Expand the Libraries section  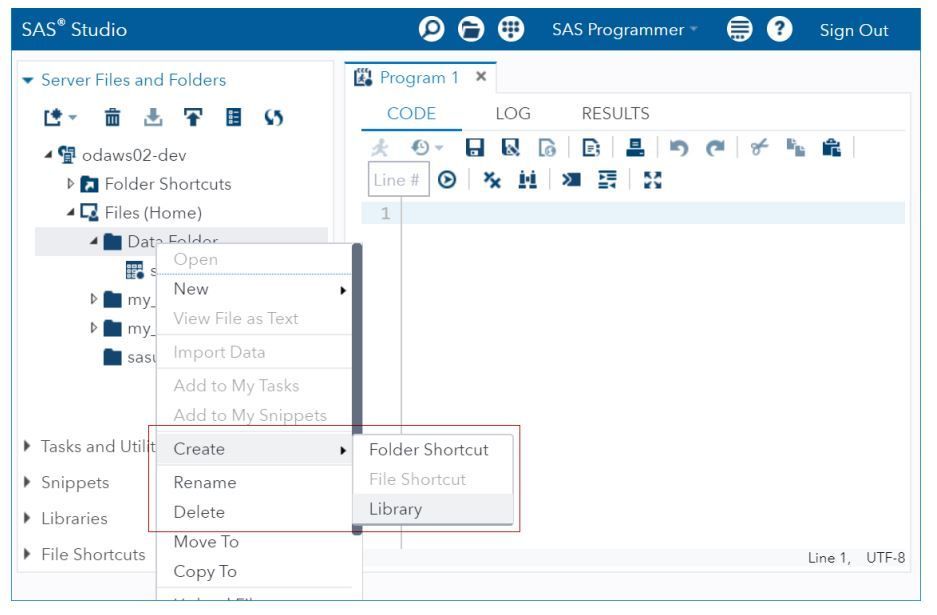(x=27, y=518)
